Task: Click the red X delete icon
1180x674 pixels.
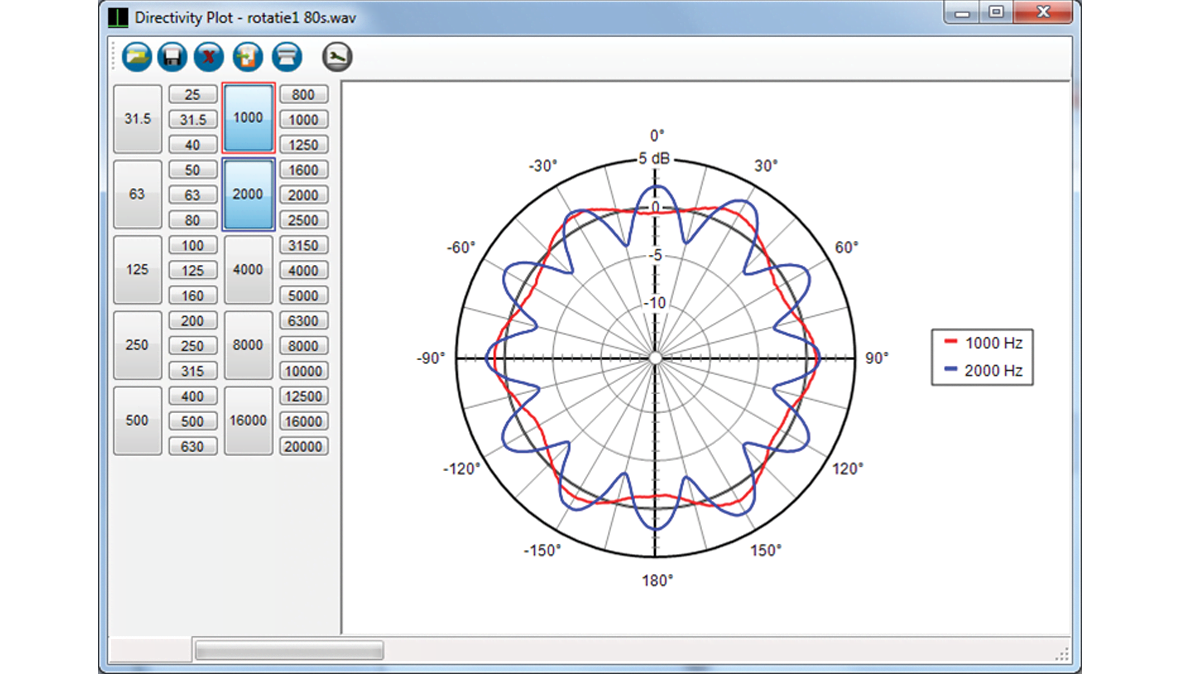Action: click(208, 57)
